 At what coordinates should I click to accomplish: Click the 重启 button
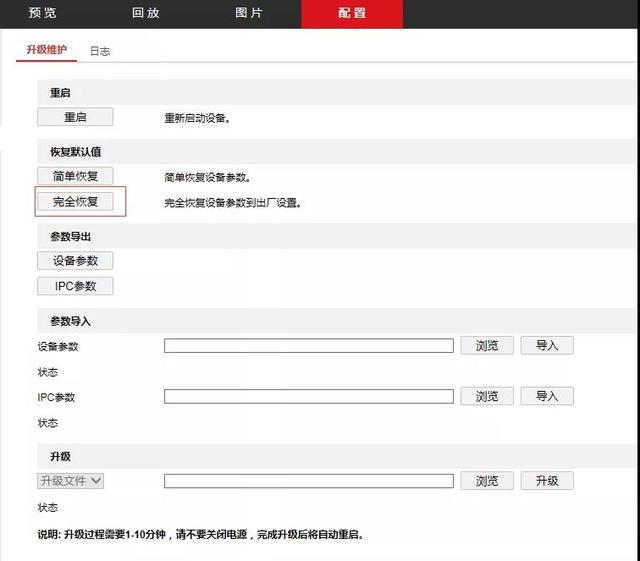(75, 117)
